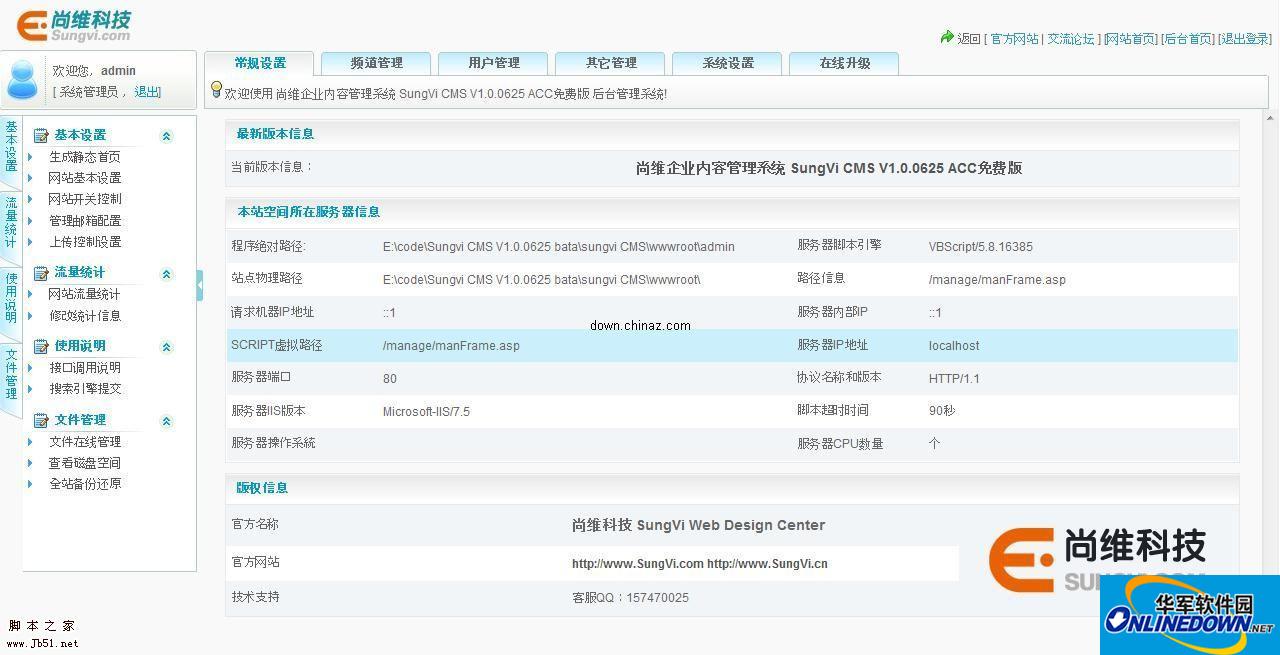Click the arrow bullet before 网站基本设置
Image resolution: width=1280 pixels, height=655 pixels.
click(30, 177)
